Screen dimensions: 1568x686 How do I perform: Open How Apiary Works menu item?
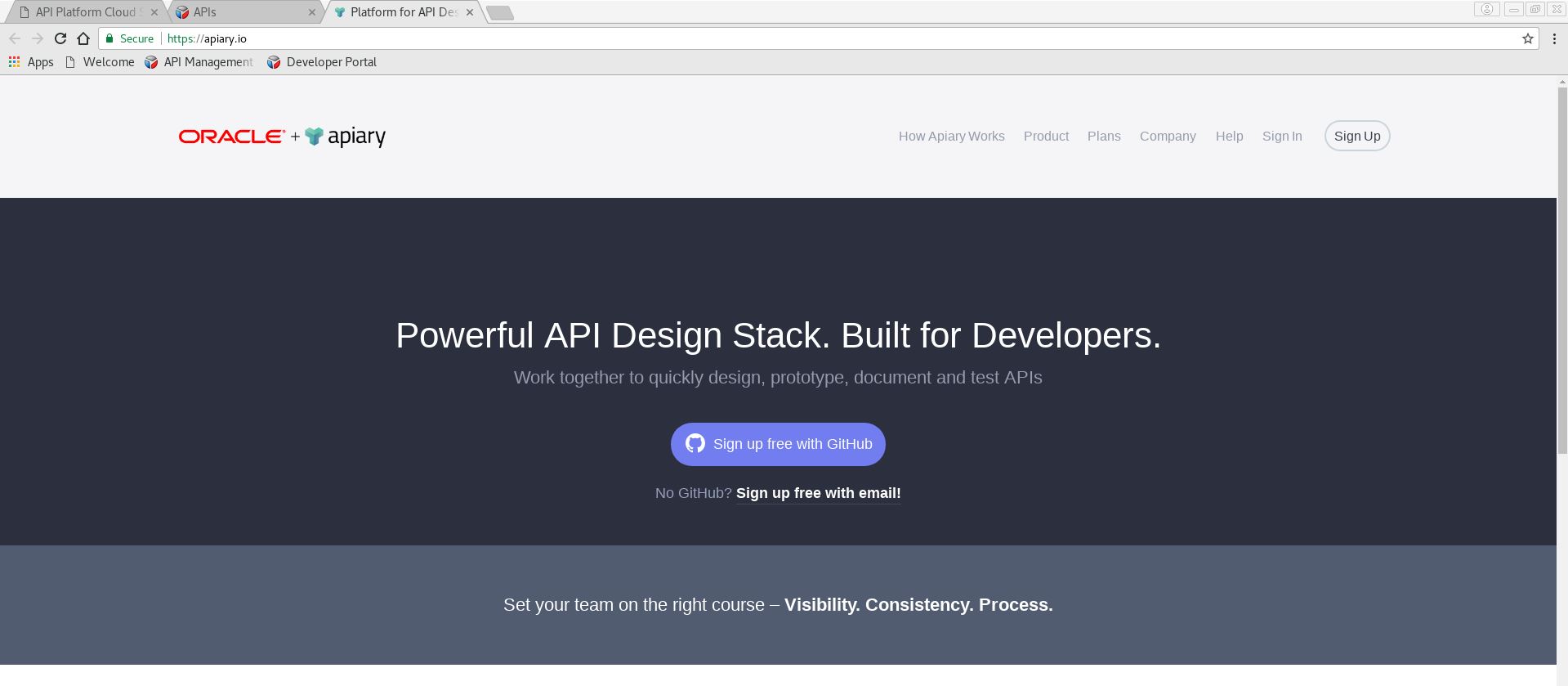click(x=951, y=137)
